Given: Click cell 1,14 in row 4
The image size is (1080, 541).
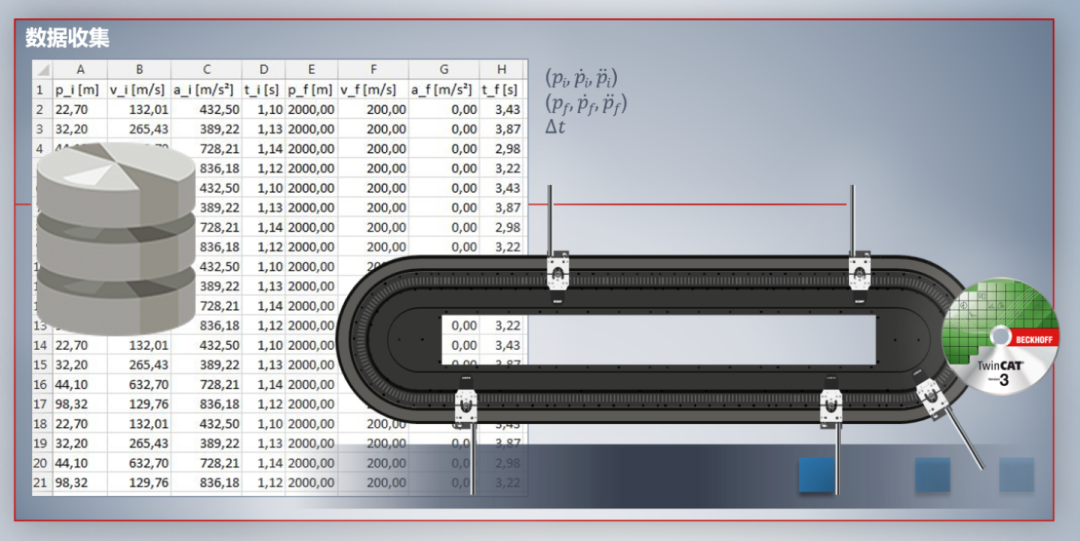Looking at the screenshot, I should coord(264,148).
